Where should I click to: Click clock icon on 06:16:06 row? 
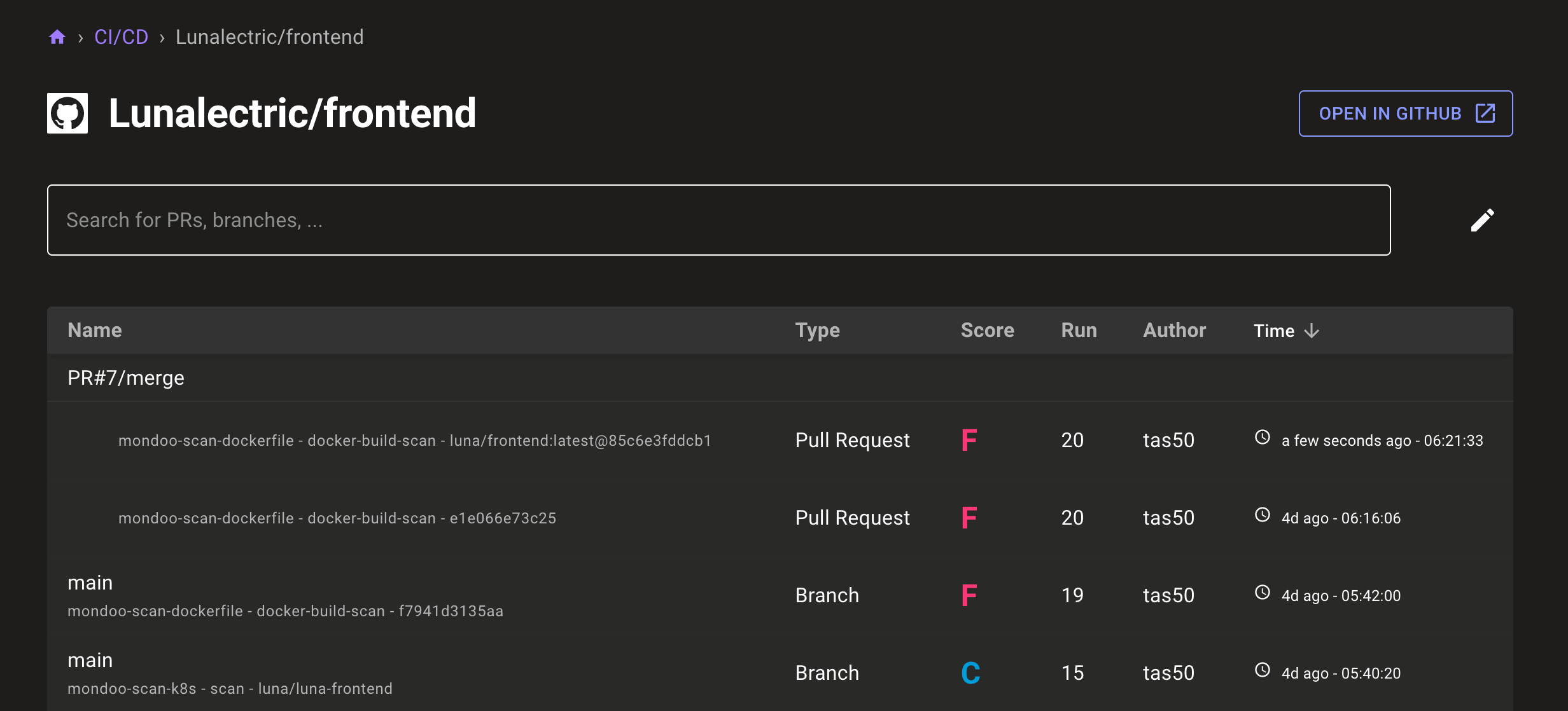(x=1263, y=515)
